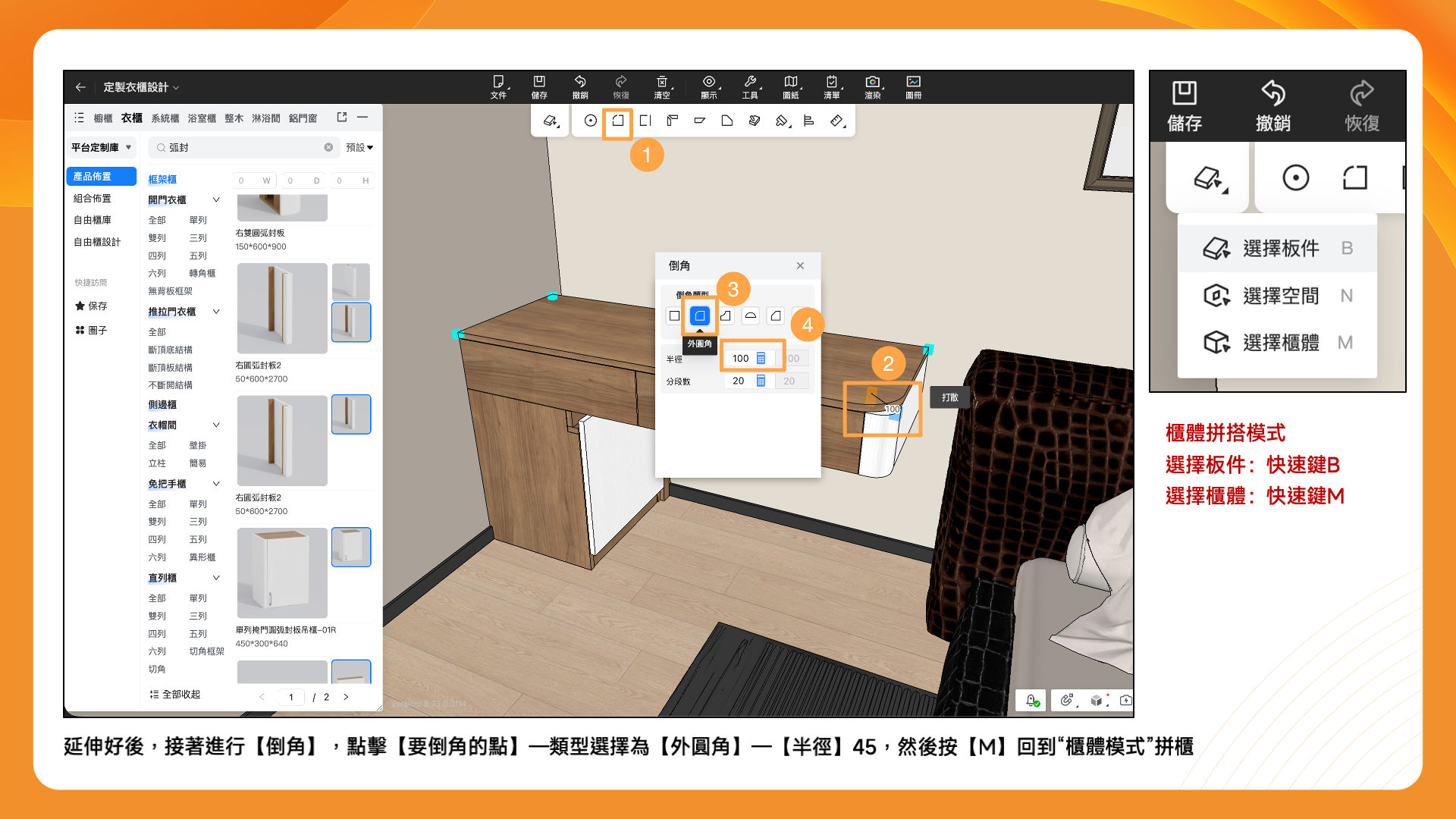Click the 右圓弧封板2 product thumbnail
Viewport: 1456px width, 819px height.
[282, 308]
